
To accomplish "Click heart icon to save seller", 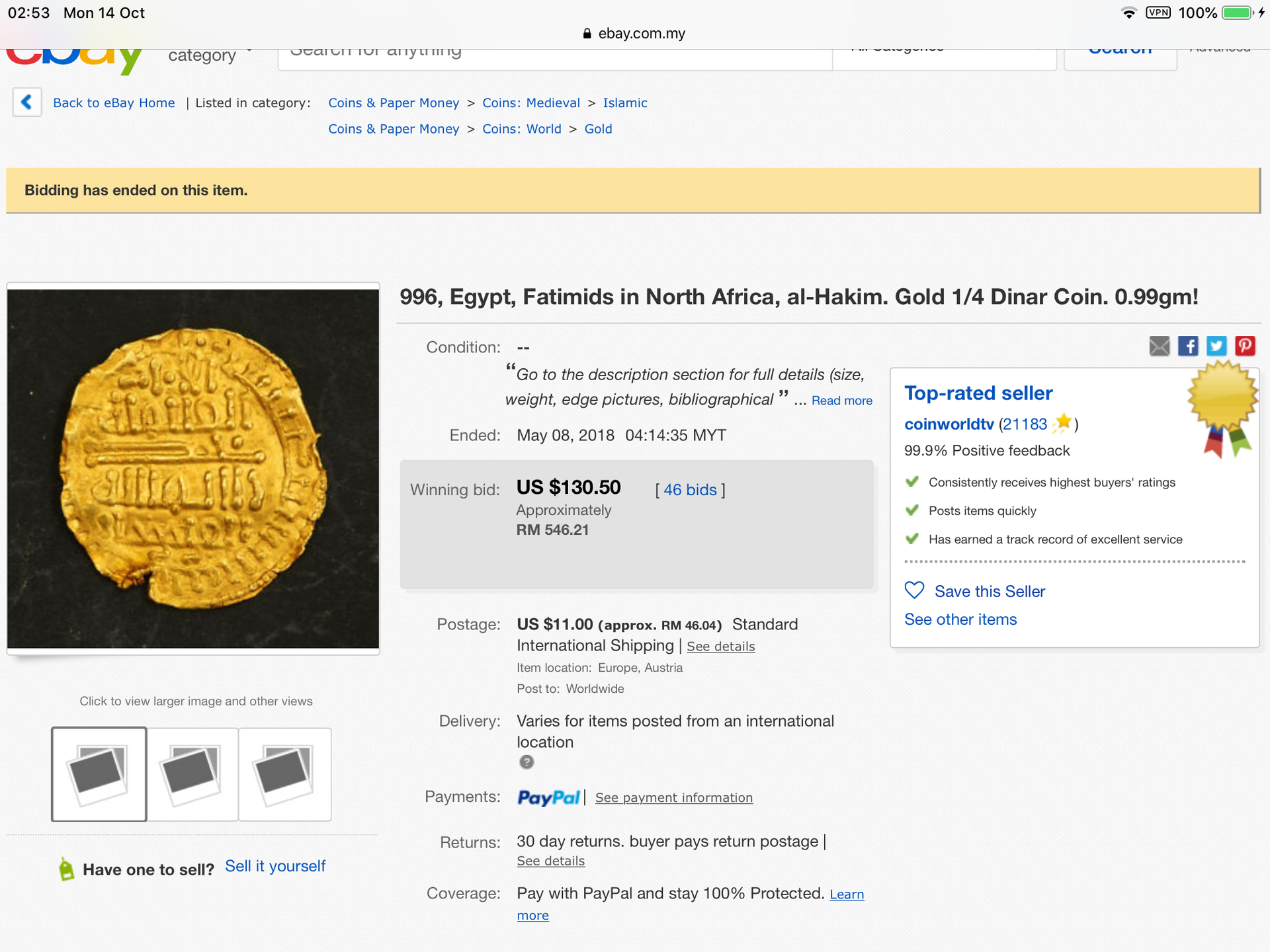I will [914, 590].
